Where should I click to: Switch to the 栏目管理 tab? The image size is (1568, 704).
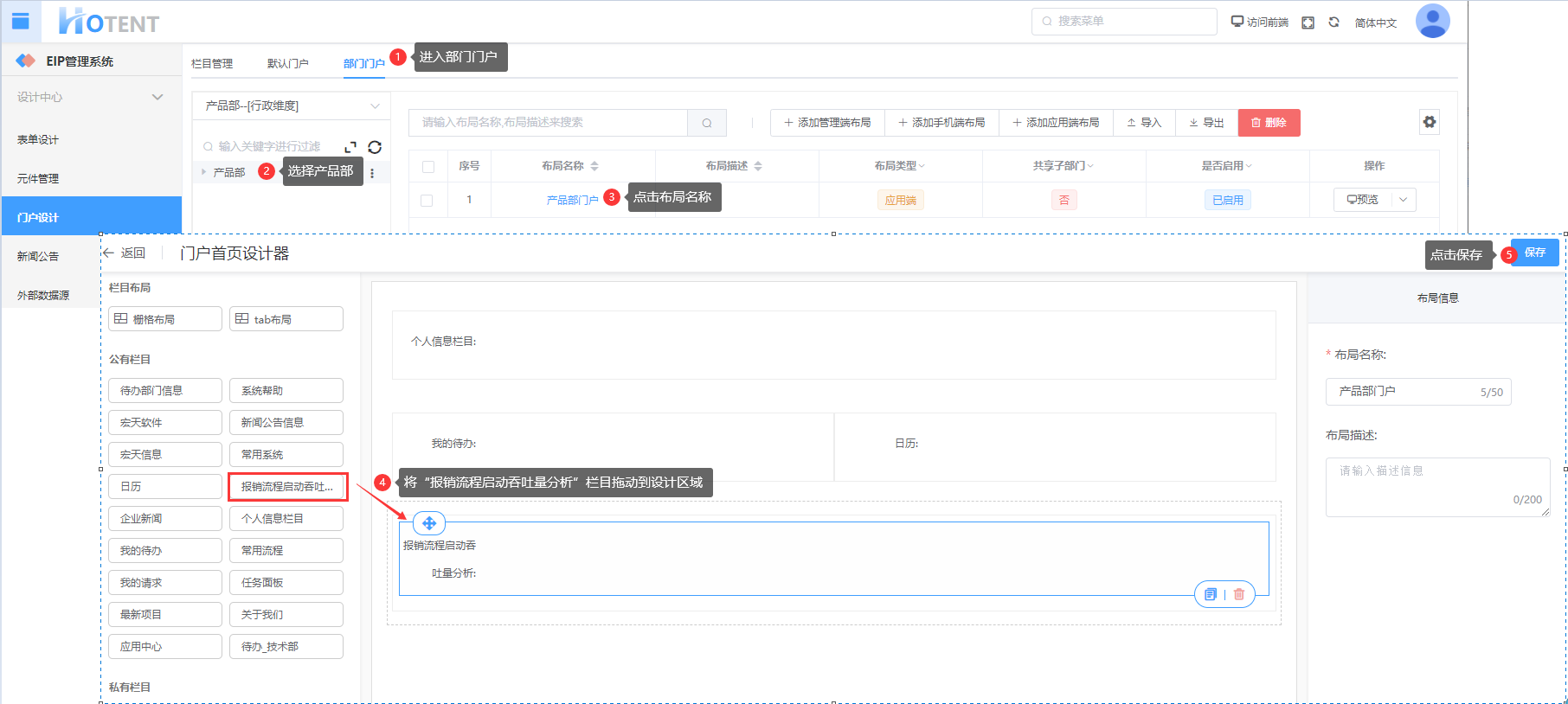(x=212, y=64)
